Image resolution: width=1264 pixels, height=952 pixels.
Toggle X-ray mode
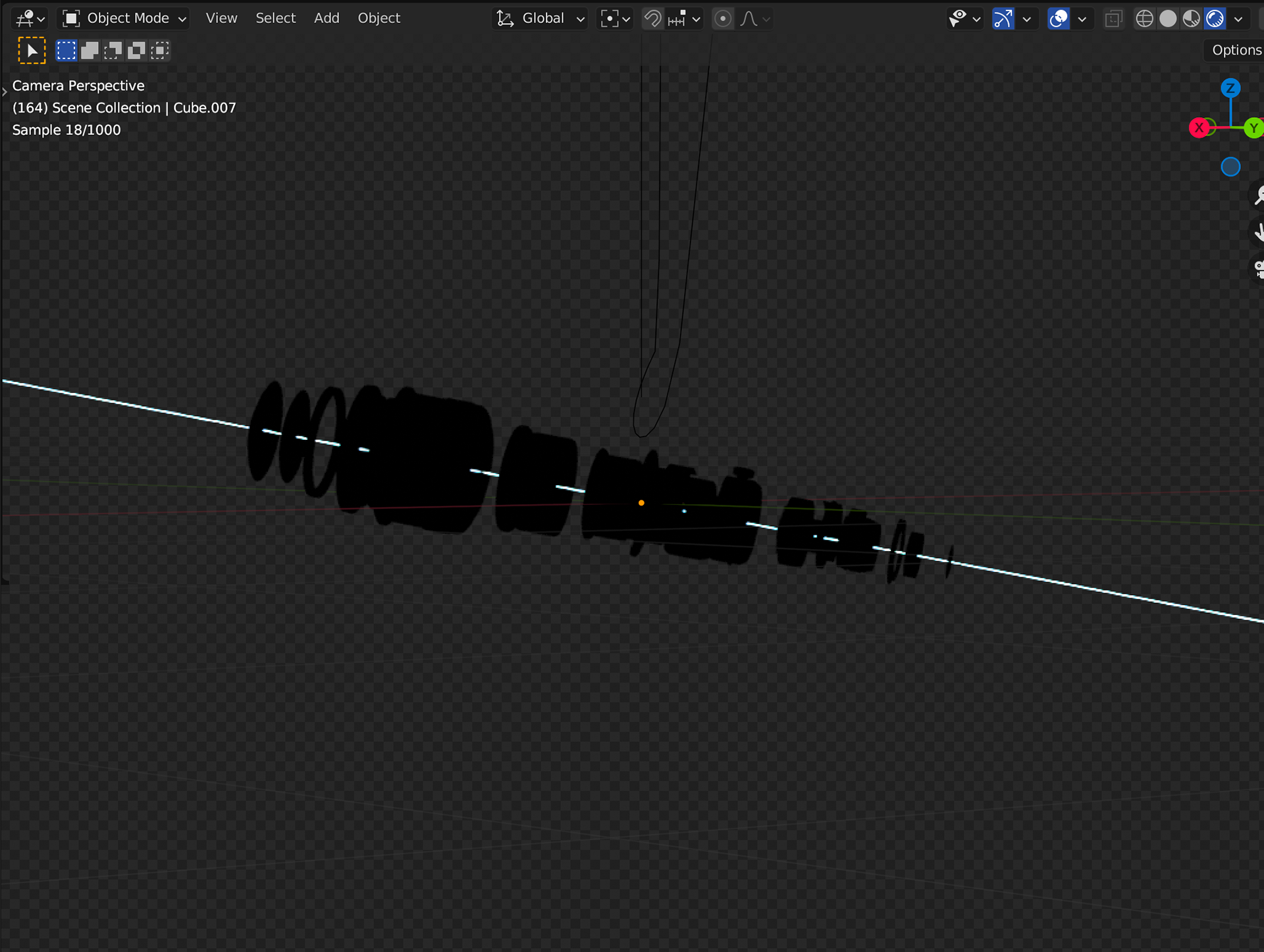(x=1113, y=18)
